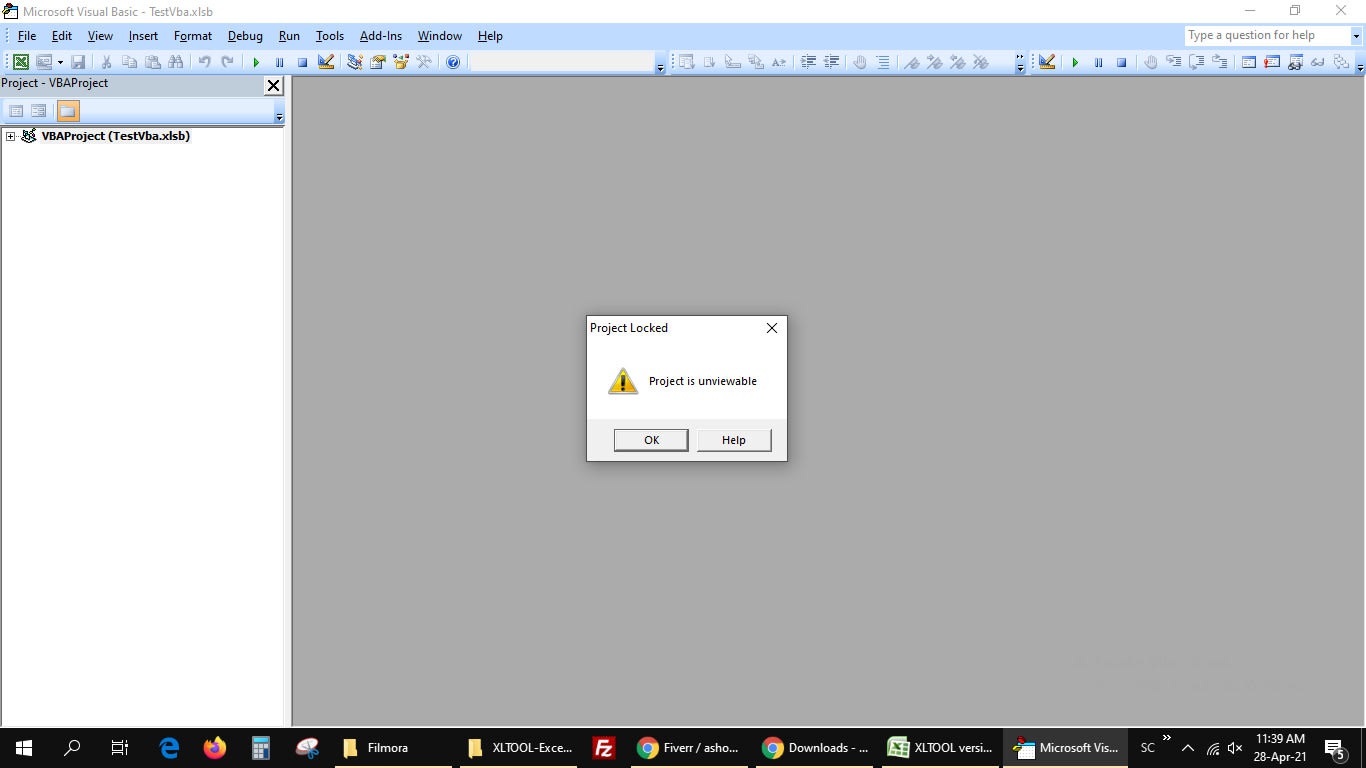Screen dimensions: 1366x768
Task: Click the blue Help question mark icon
Action: point(453,62)
